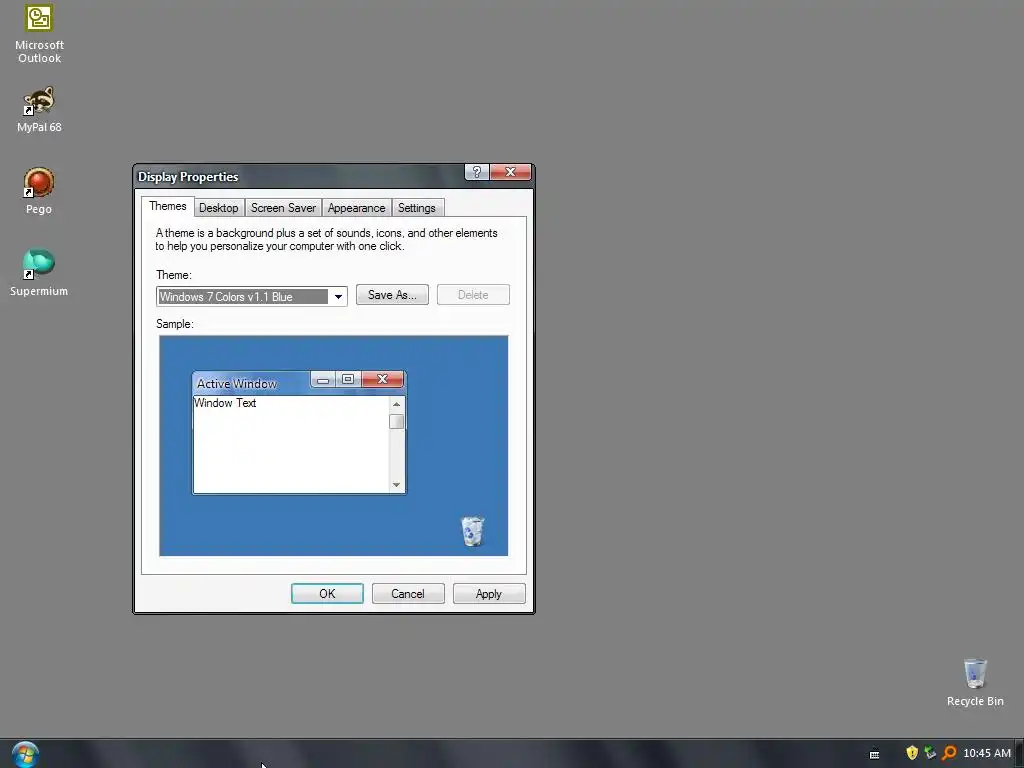Click the 'Window Text' sample text
Image resolution: width=1024 pixels, height=768 pixels.
[x=225, y=403]
